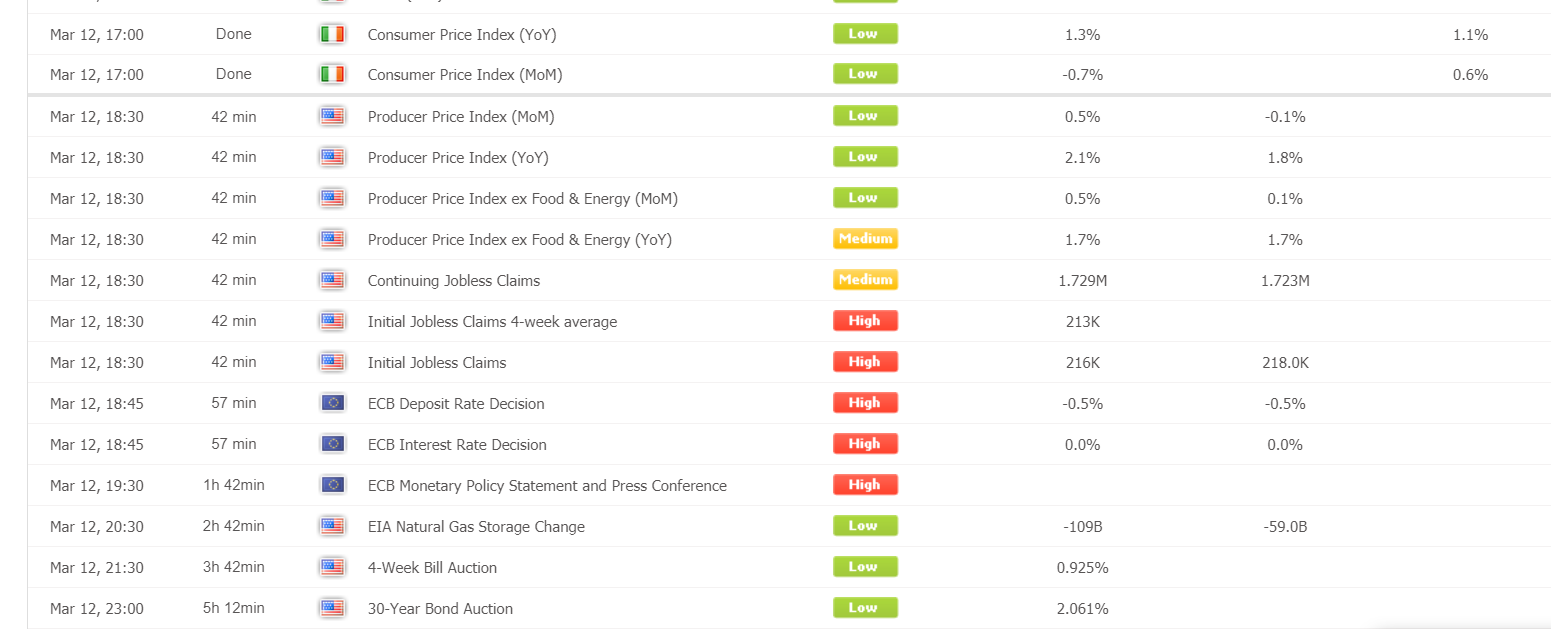Viewport: 1551px width, 629px height.
Task: Click the High badge for ECB Deposit Rate Decision
Action: coord(865,403)
